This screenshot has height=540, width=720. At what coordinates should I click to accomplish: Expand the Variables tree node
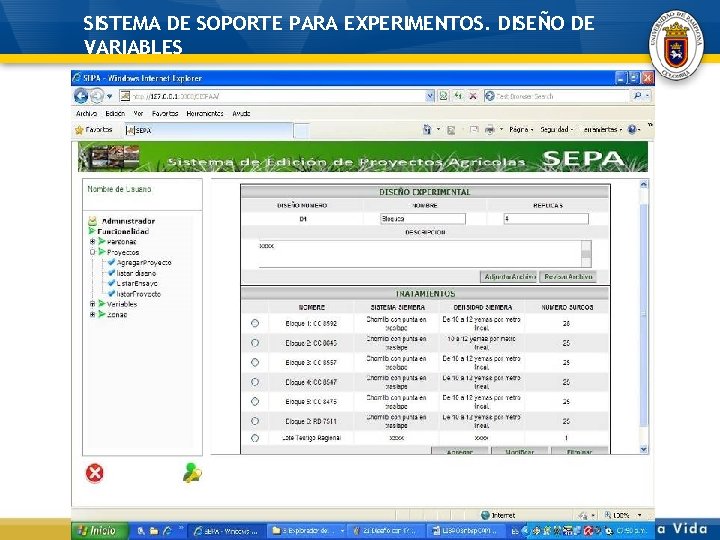tap(92, 304)
